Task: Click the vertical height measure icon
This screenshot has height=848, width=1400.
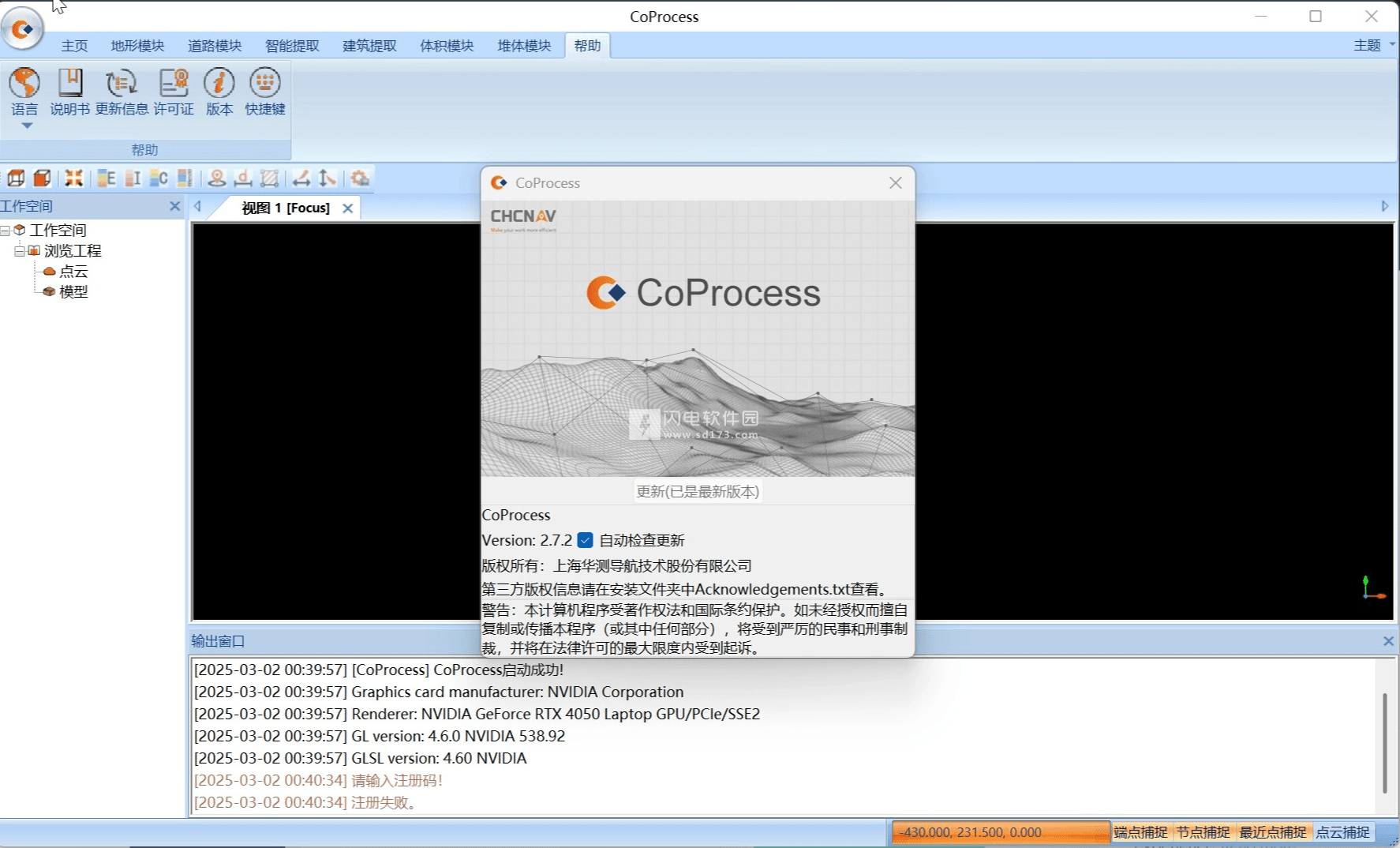Action: coord(328,178)
